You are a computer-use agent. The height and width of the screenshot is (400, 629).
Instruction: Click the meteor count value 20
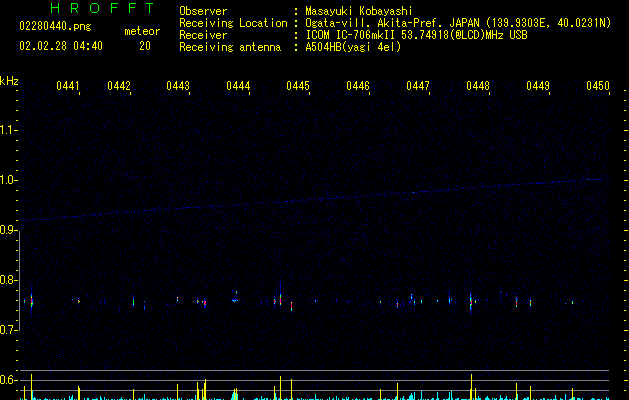pos(145,46)
